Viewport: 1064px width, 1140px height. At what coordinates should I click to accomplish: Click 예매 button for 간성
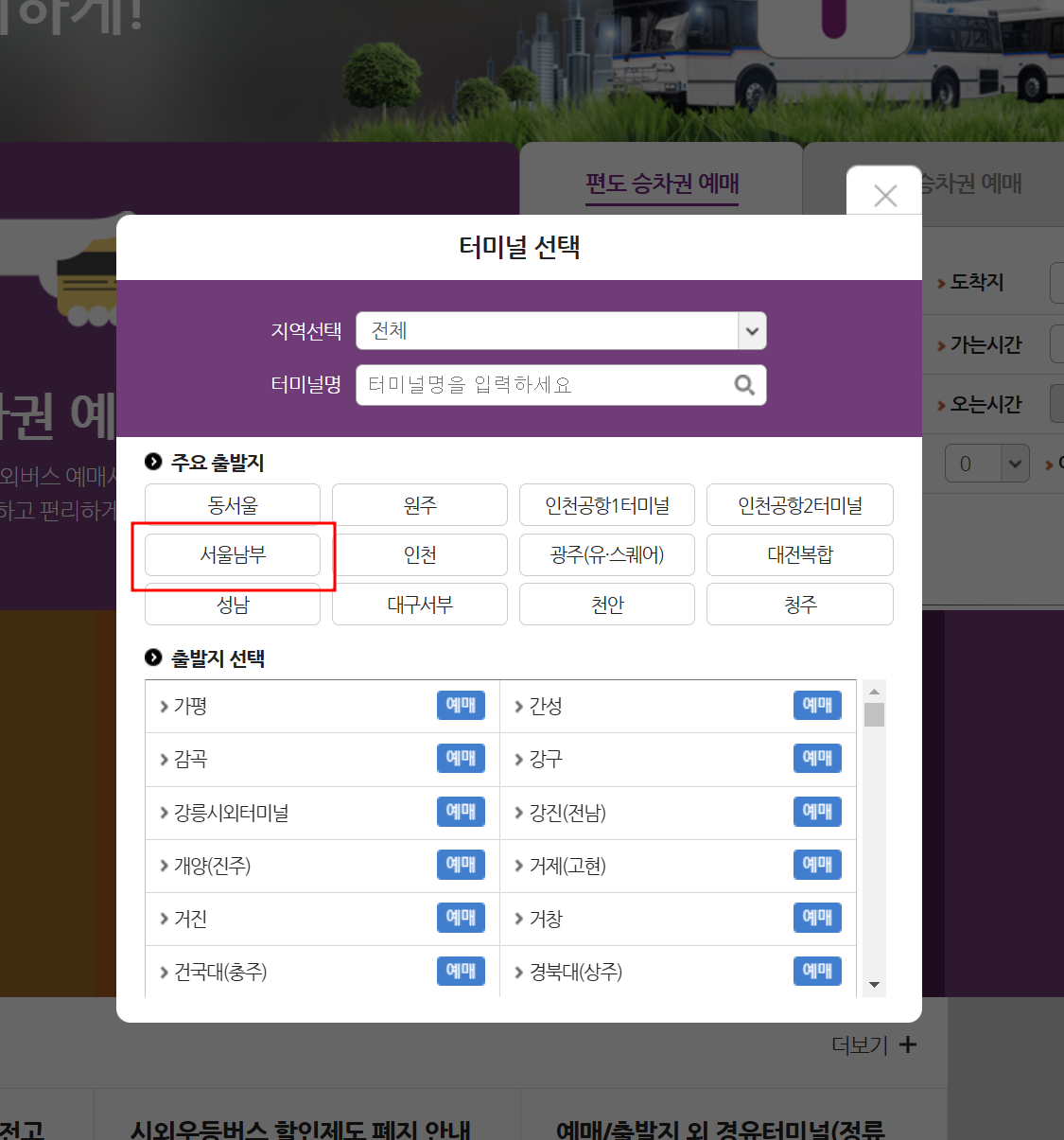click(817, 705)
